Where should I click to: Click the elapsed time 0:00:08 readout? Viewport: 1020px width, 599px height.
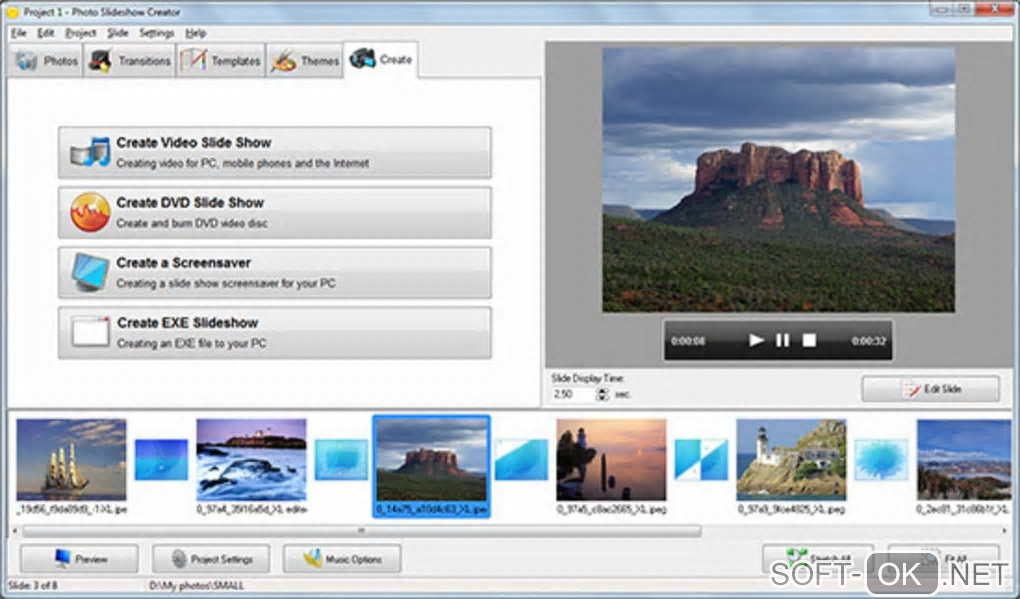pos(688,341)
